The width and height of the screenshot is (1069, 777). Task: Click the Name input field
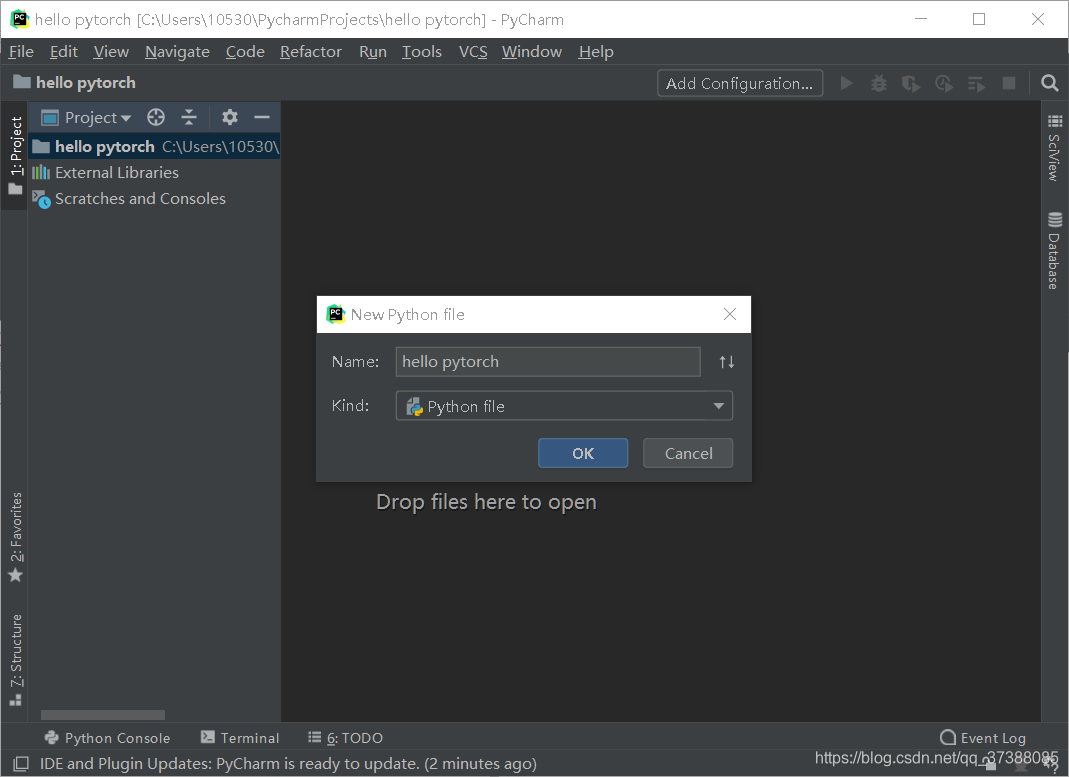547,362
